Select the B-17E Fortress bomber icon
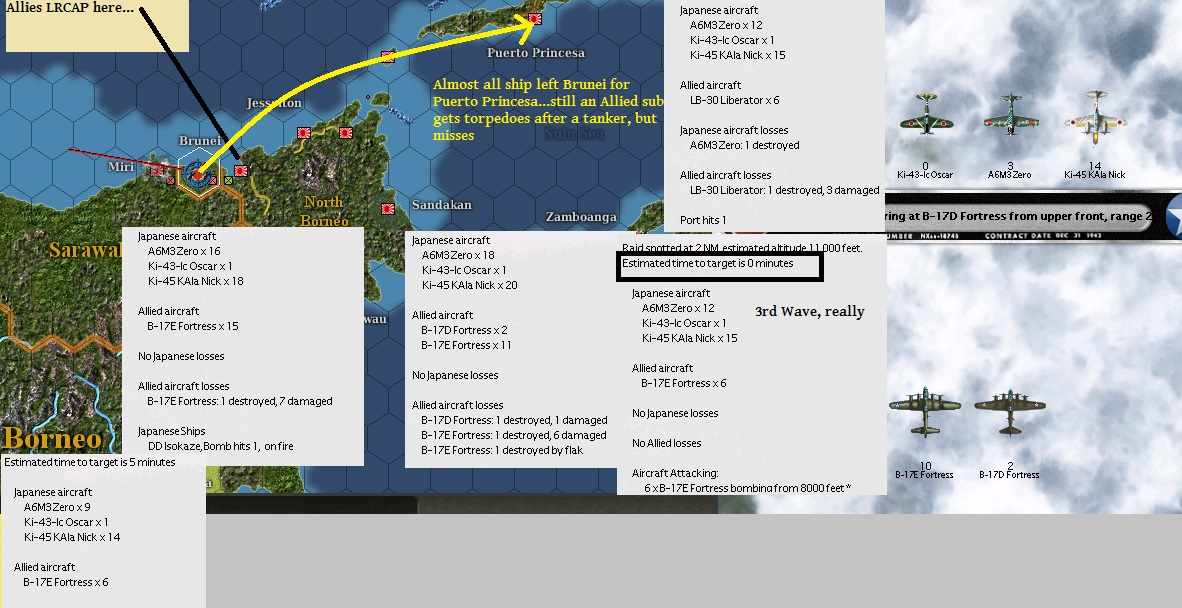The image size is (1182, 608). 925,411
